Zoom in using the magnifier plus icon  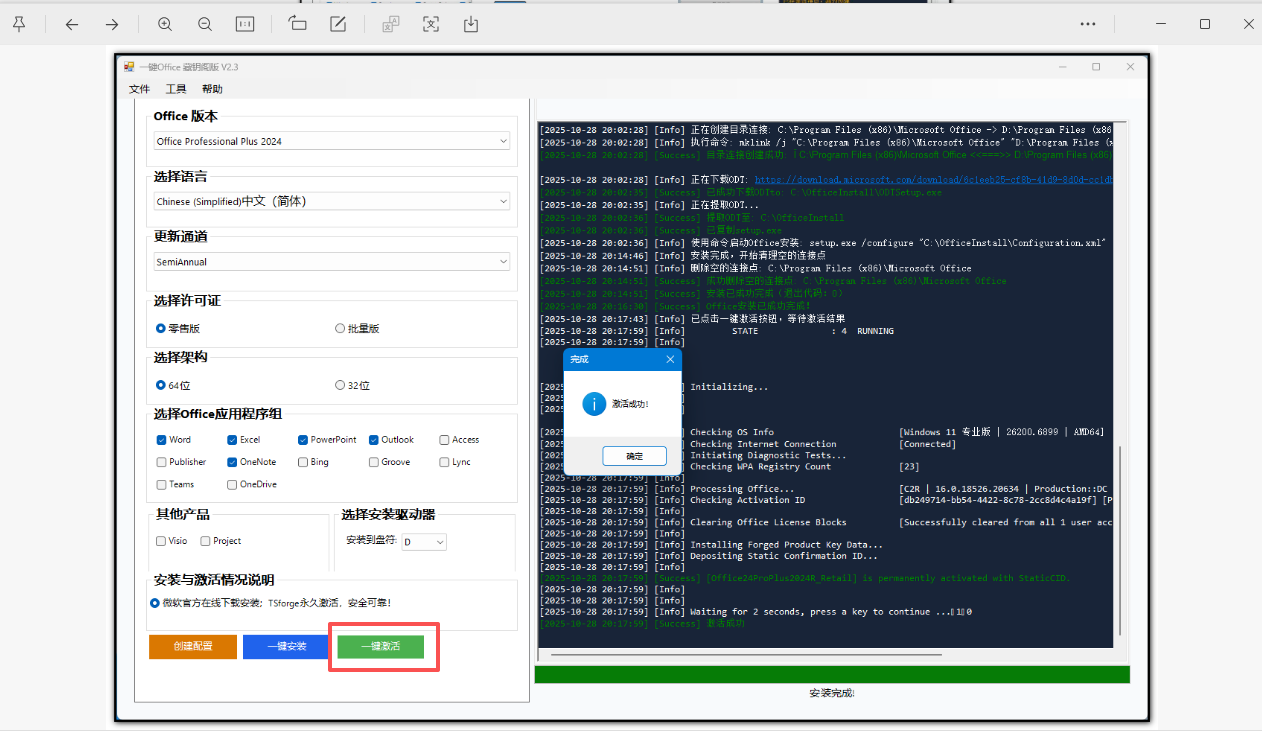pyautogui.click(x=165, y=24)
